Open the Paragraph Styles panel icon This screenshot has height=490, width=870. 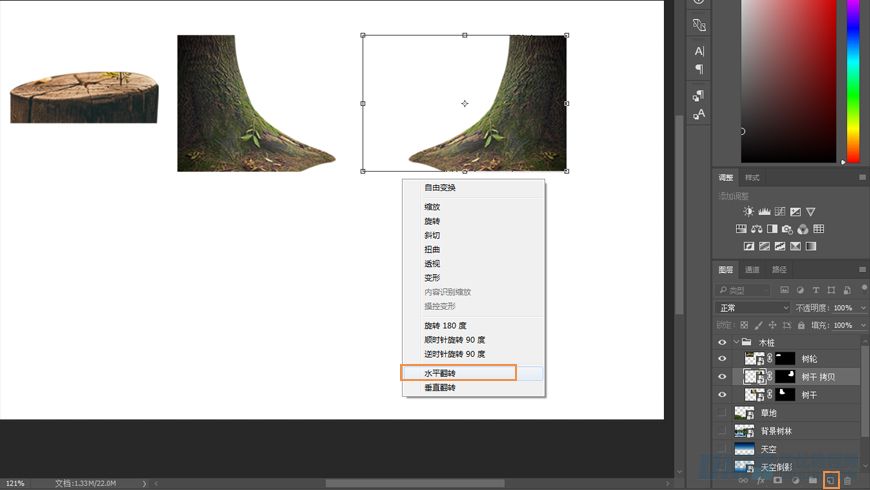[699, 95]
